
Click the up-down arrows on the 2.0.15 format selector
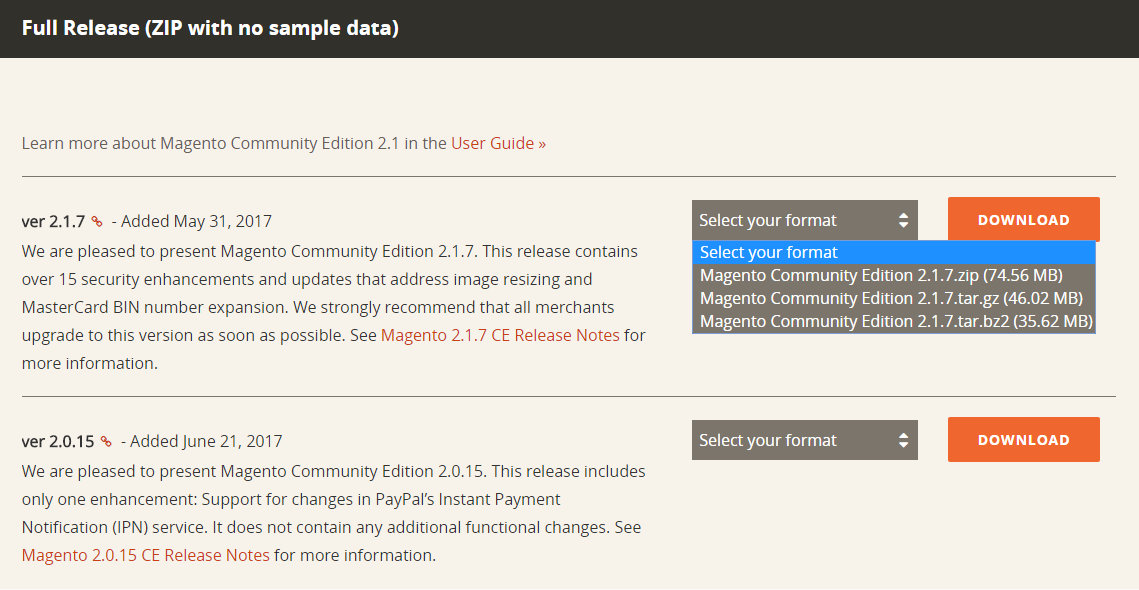coord(903,440)
